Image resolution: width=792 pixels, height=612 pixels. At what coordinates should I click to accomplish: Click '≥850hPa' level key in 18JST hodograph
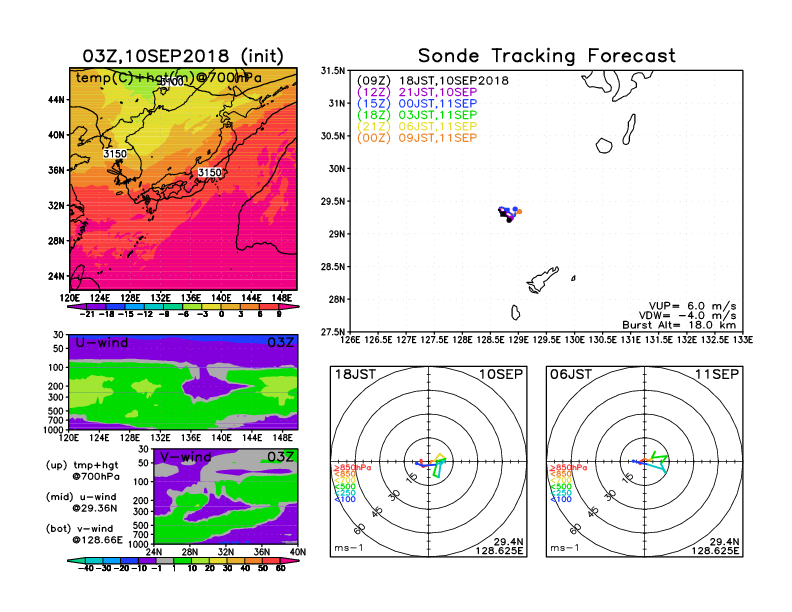click(352, 468)
